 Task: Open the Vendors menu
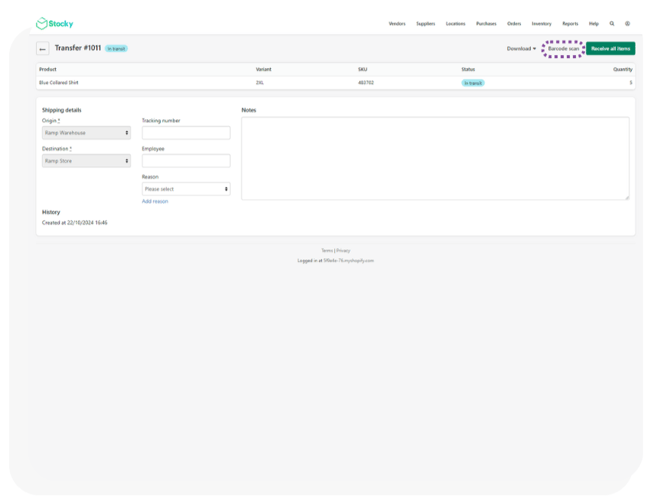(x=397, y=24)
